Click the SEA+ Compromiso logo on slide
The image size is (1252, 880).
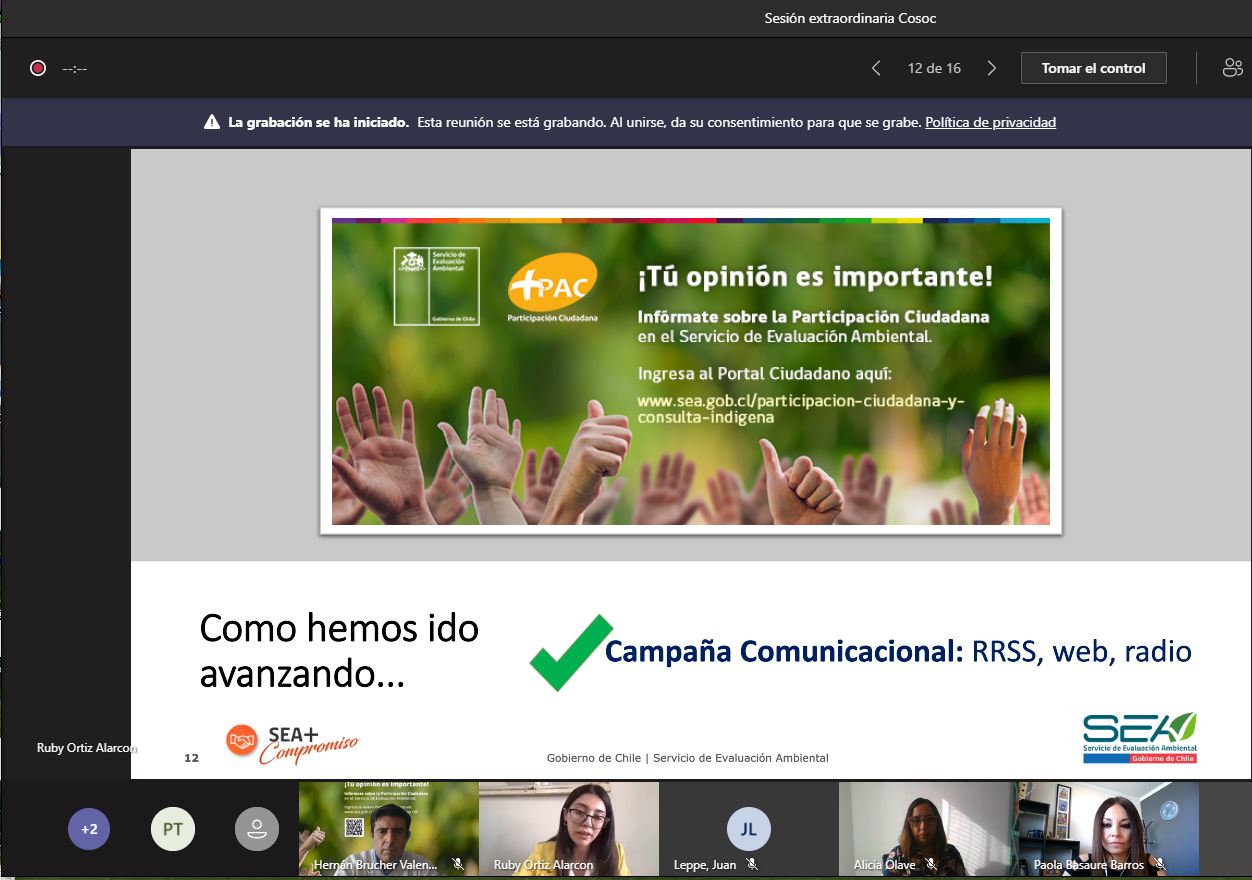point(291,743)
